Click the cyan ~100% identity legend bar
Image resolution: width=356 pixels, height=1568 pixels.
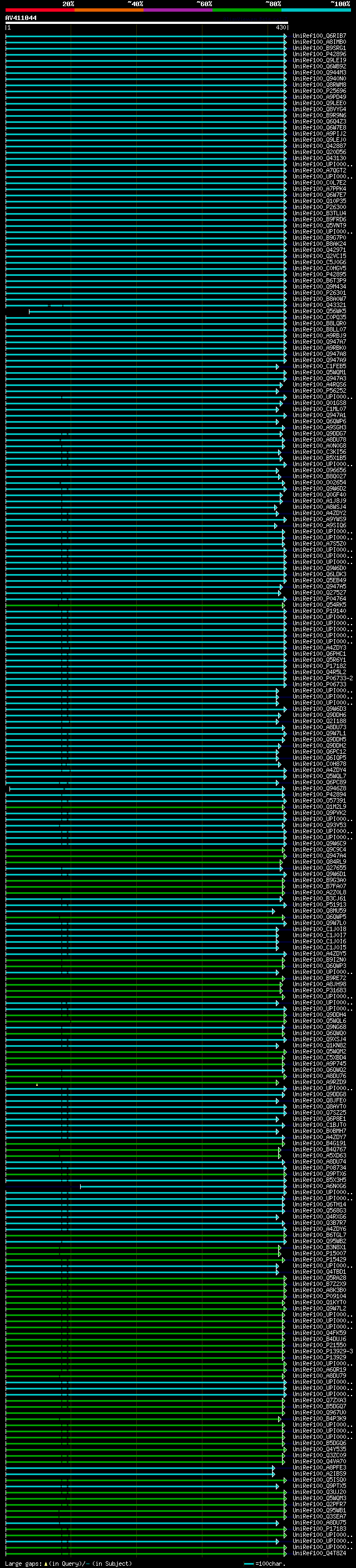point(316,10)
